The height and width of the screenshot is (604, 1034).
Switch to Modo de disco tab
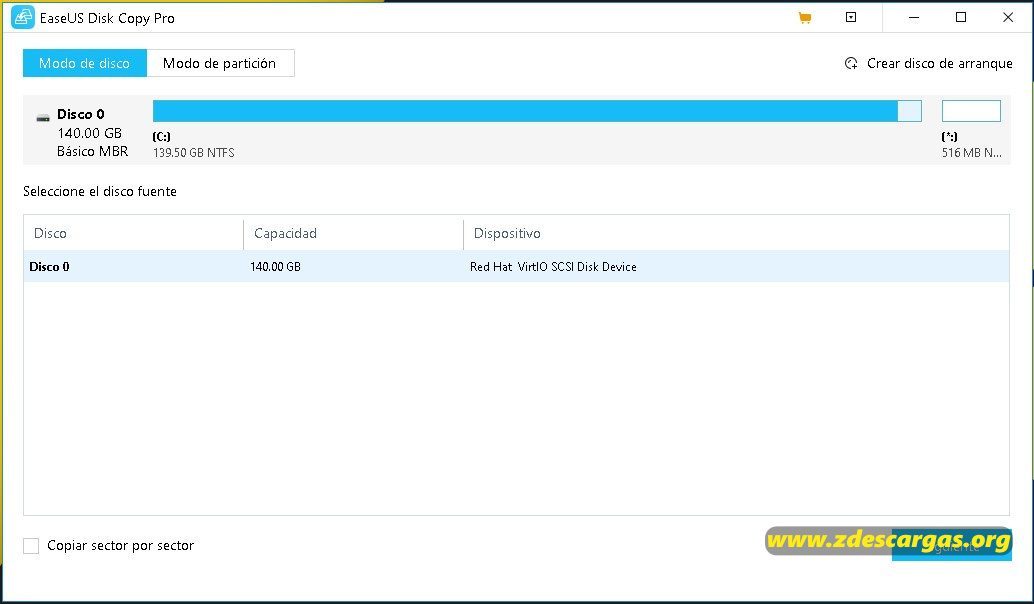84,63
